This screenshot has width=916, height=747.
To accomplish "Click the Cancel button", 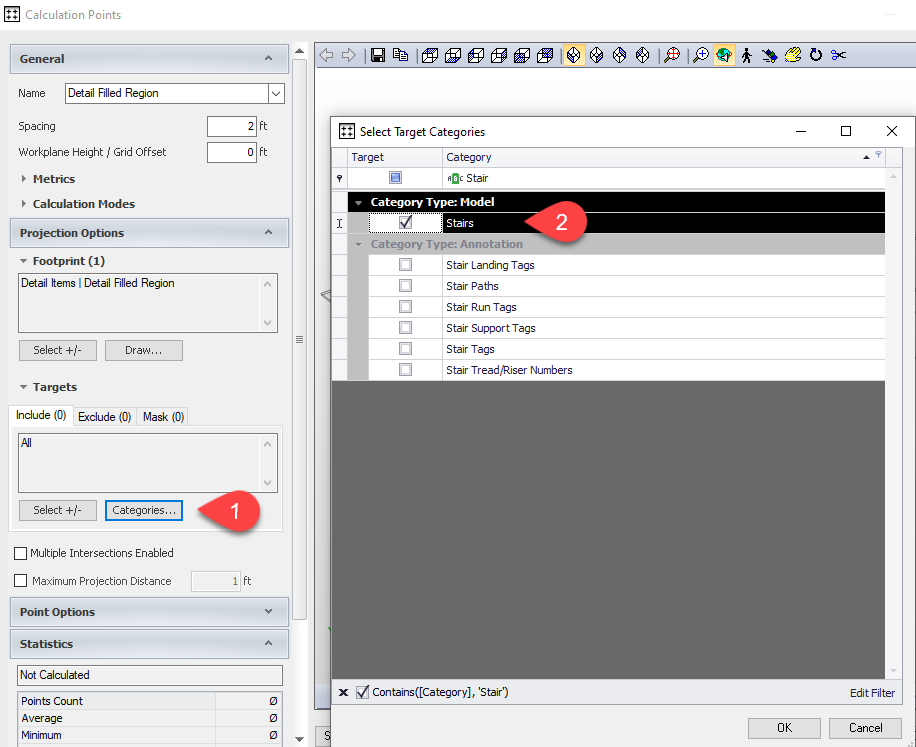I will point(865,728).
